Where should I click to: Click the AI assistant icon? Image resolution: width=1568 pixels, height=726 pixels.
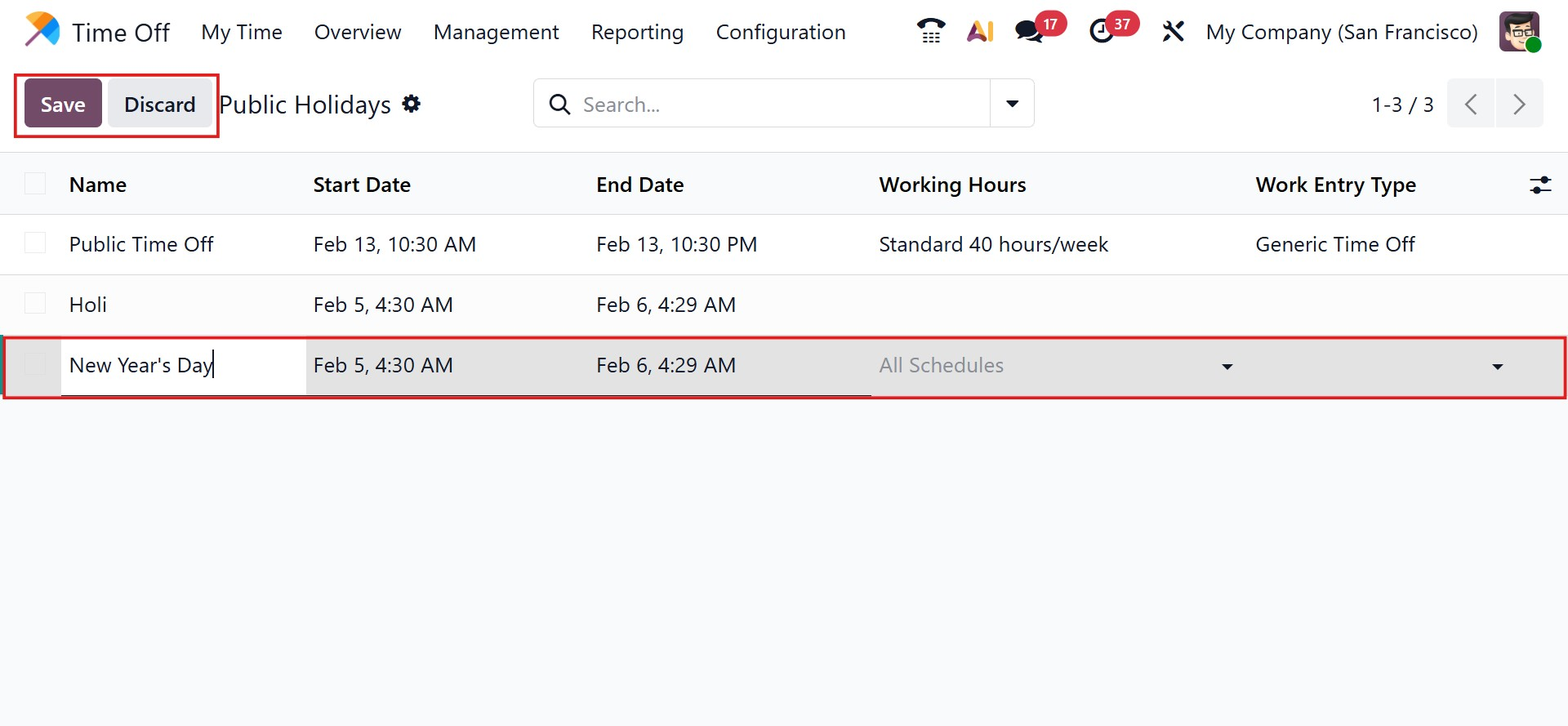980,32
